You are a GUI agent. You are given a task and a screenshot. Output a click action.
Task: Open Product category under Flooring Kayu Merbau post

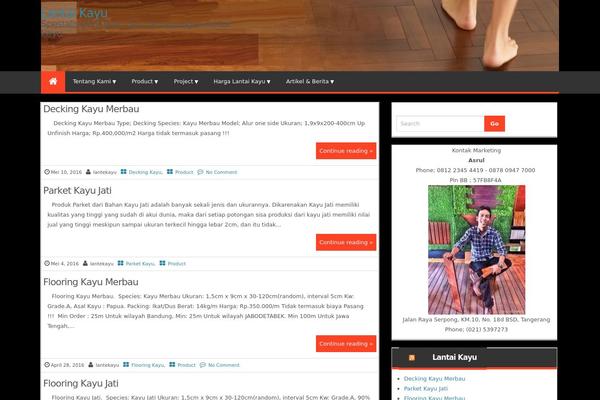[186, 365]
